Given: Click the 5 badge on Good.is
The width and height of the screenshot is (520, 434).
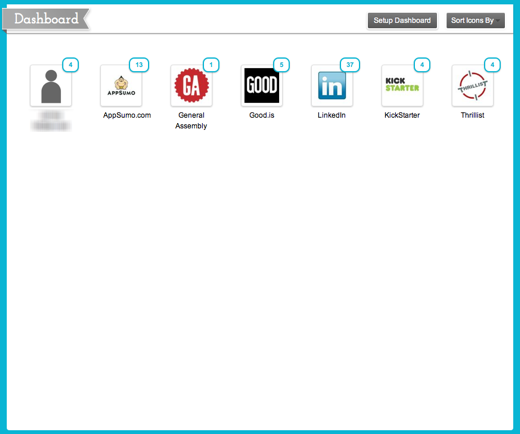Looking at the screenshot, I should (x=281, y=65).
